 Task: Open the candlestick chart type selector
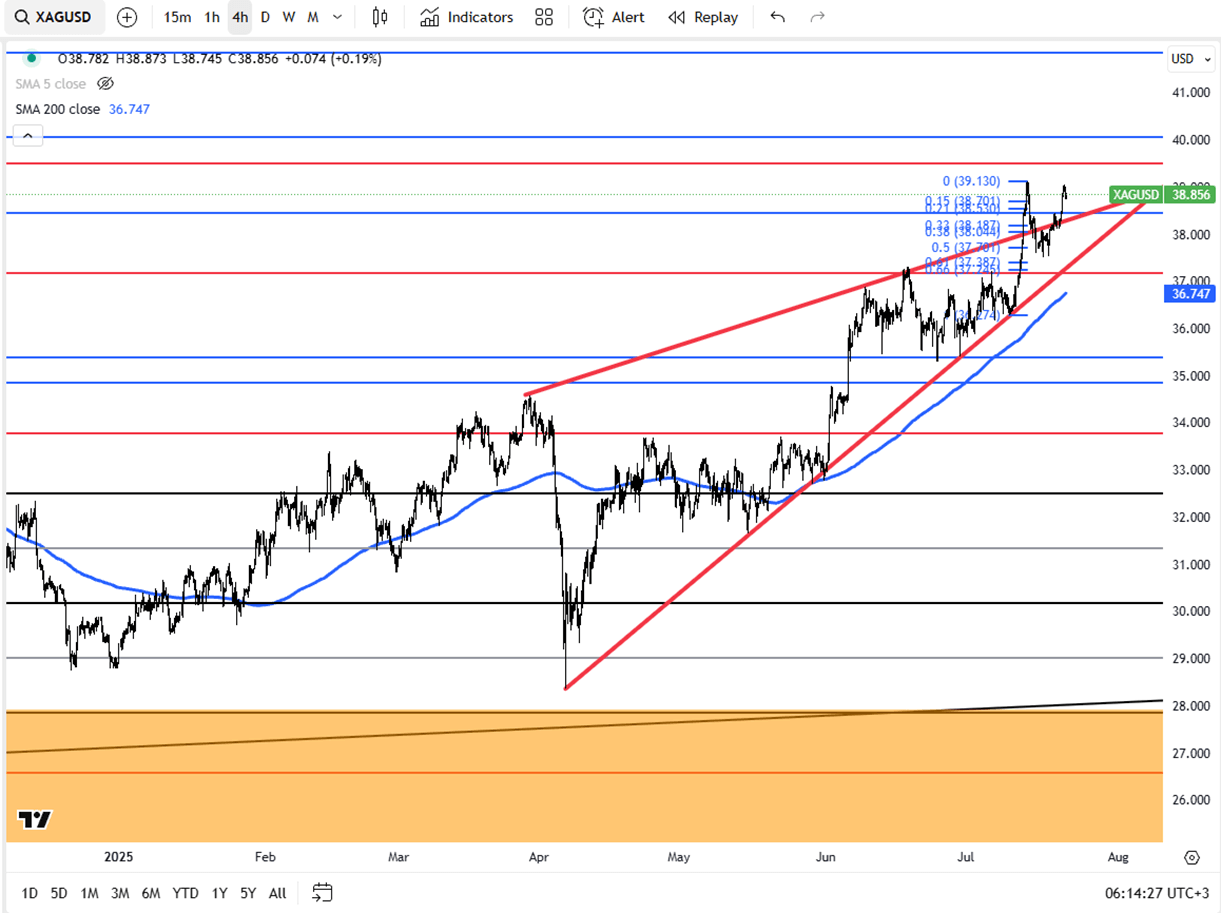[x=379, y=17]
